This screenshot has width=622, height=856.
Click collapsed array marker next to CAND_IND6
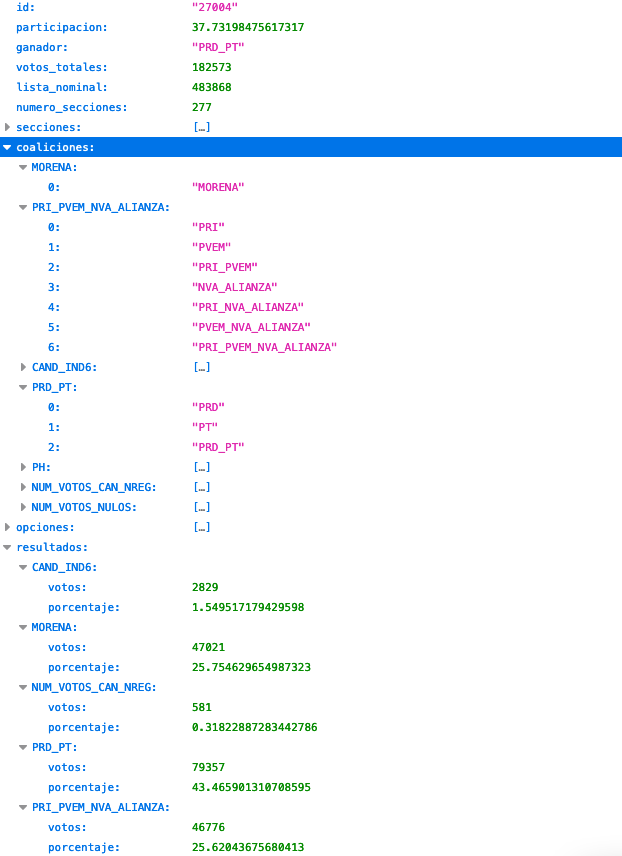(202, 367)
